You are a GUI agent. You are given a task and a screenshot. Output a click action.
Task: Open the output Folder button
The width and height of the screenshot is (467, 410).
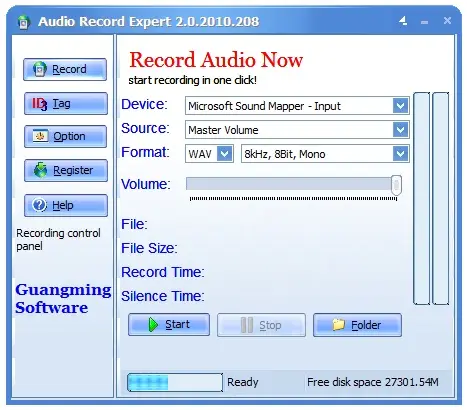click(357, 325)
